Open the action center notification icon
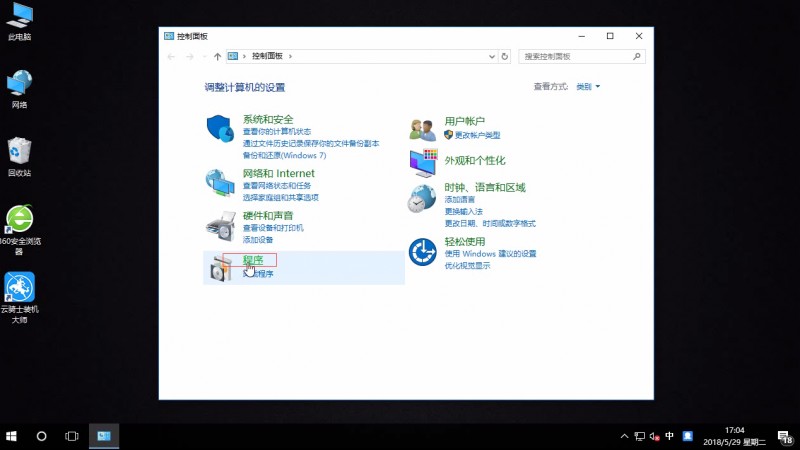Image resolution: width=800 pixels, height=450 pixels. pyautogui.click(x=785, y=437)
